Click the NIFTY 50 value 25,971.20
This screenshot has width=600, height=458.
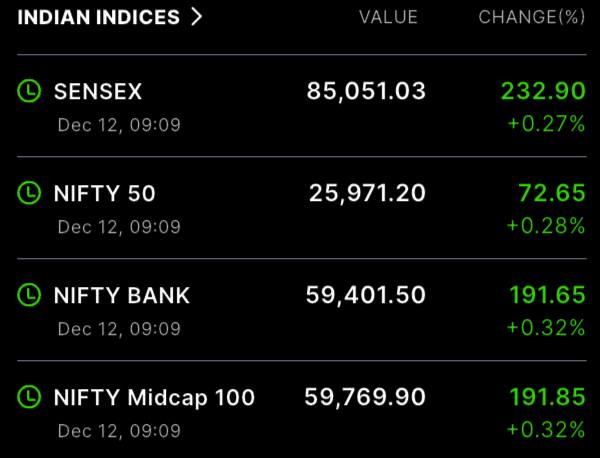(367, 193)
